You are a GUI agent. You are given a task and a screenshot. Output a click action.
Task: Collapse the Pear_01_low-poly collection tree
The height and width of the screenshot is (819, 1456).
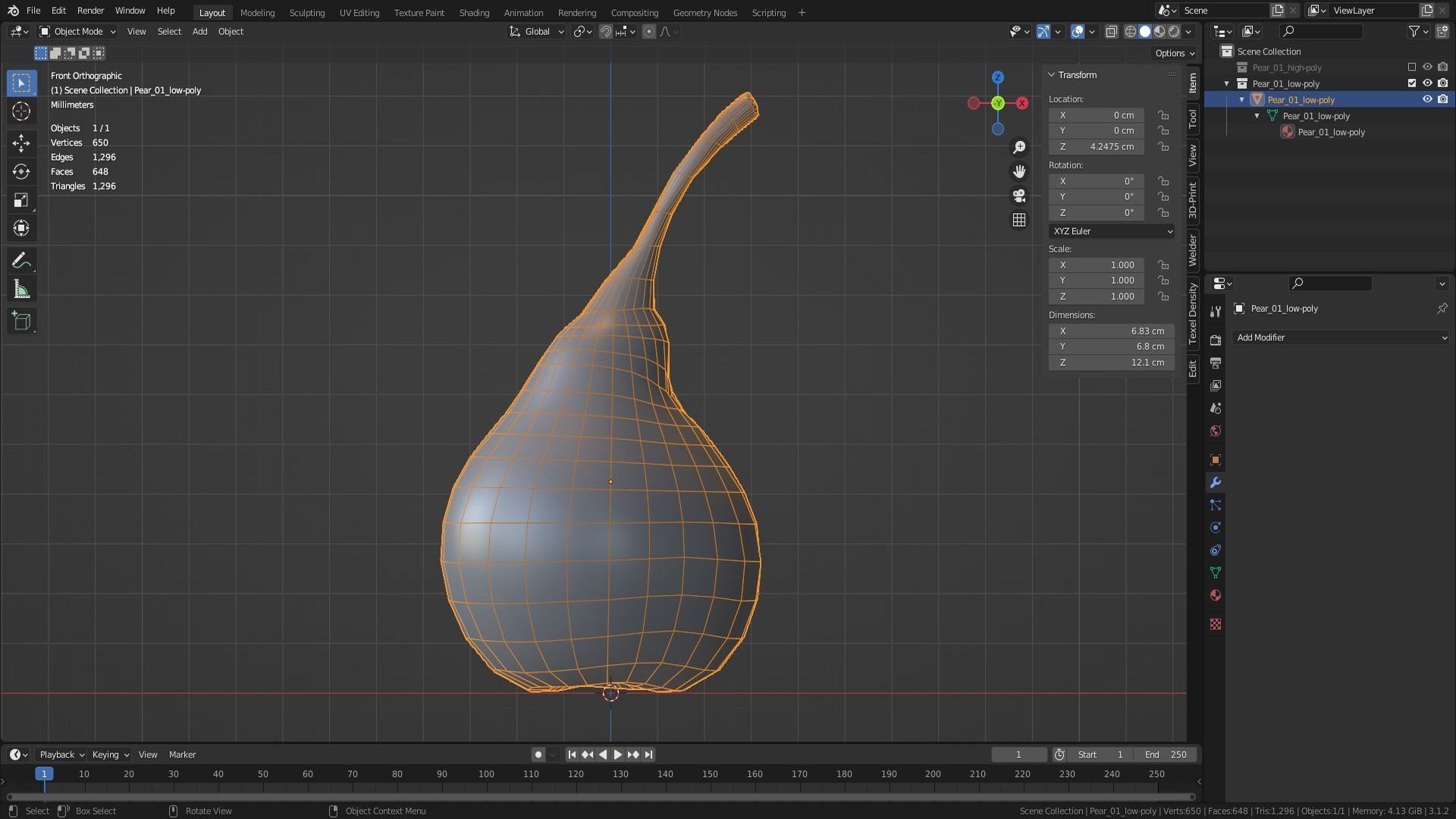1226,84
